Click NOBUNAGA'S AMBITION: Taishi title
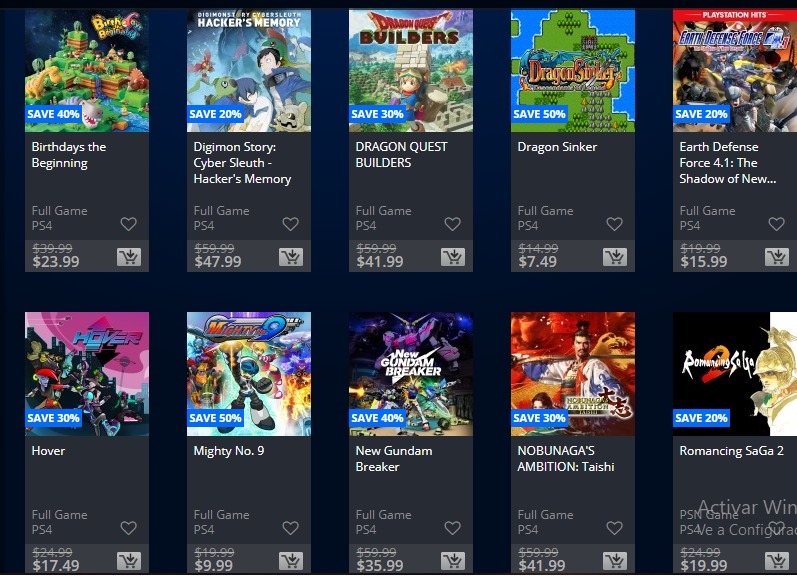The width and height of the screenshot is (797, 576). 566,459
